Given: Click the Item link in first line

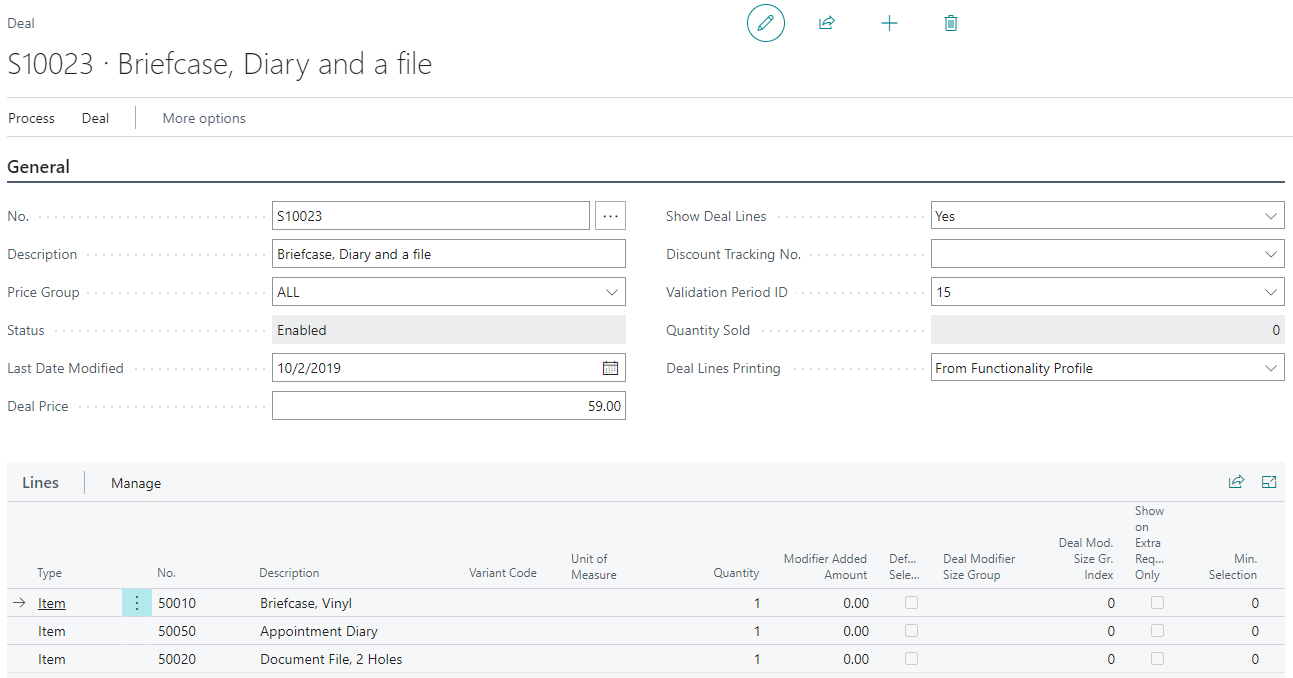Looking at the screenshot, I should click(x=52, y=603).
